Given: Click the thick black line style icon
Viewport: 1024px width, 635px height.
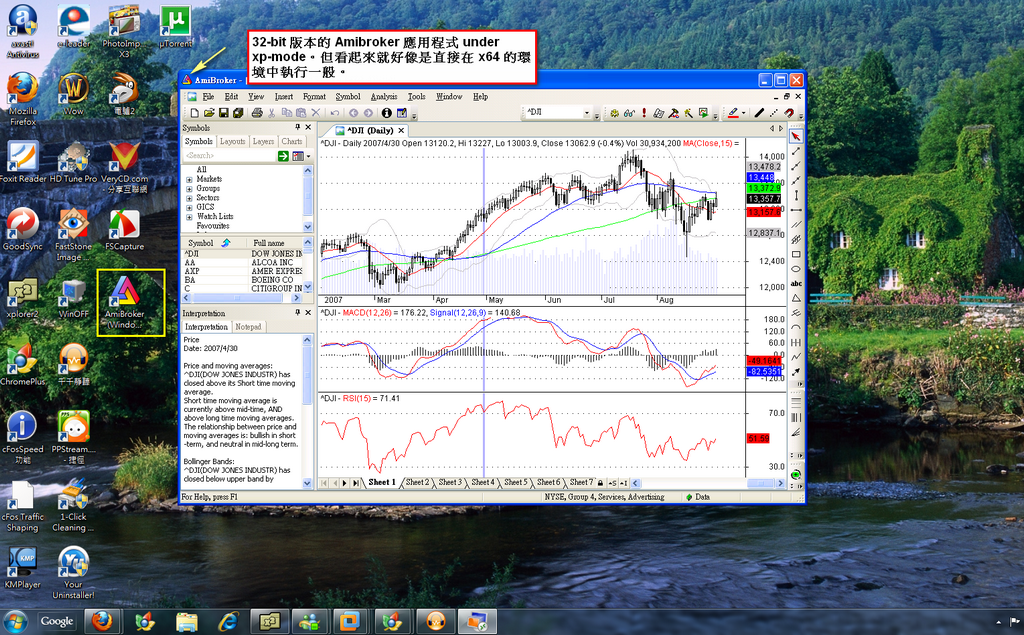Looking at the screenshot, I should tap(759, 113).
